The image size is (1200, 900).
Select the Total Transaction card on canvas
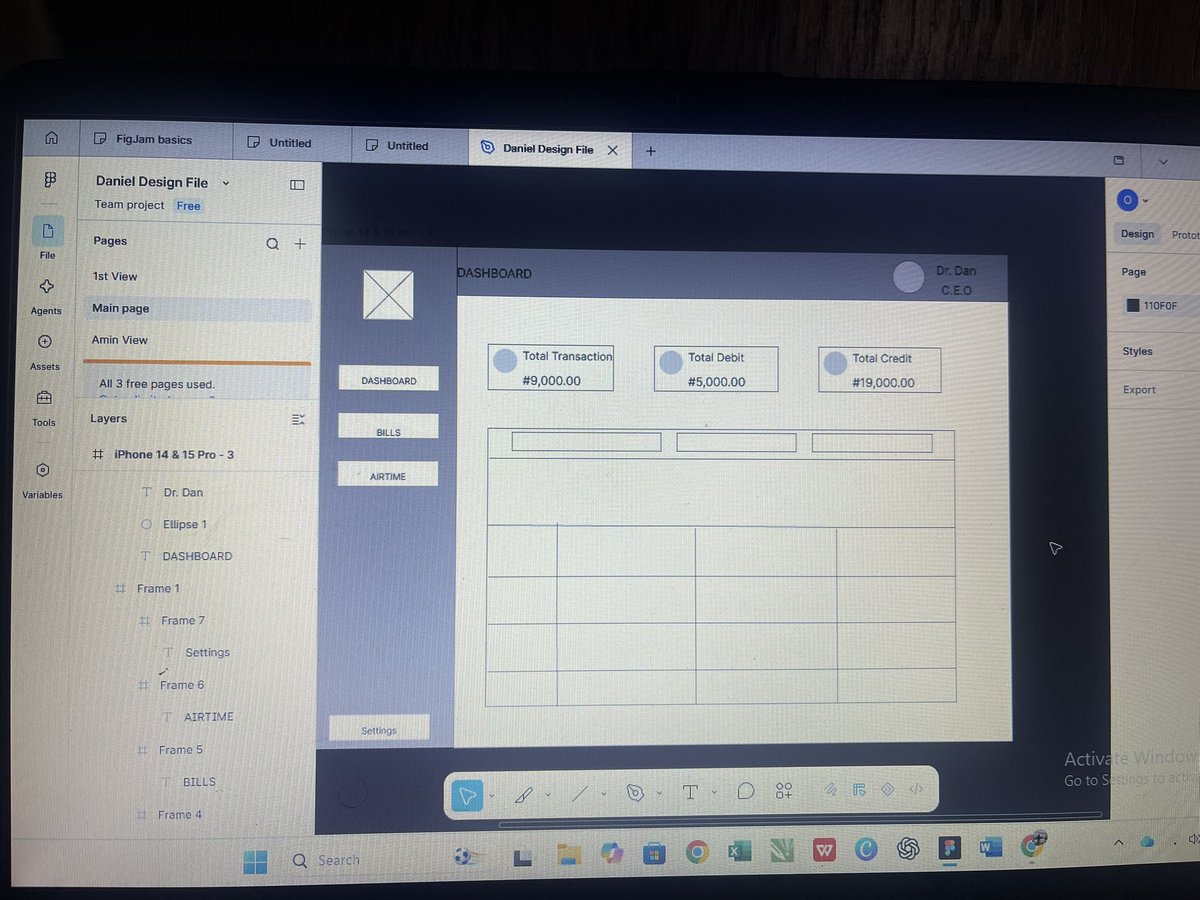551,367
